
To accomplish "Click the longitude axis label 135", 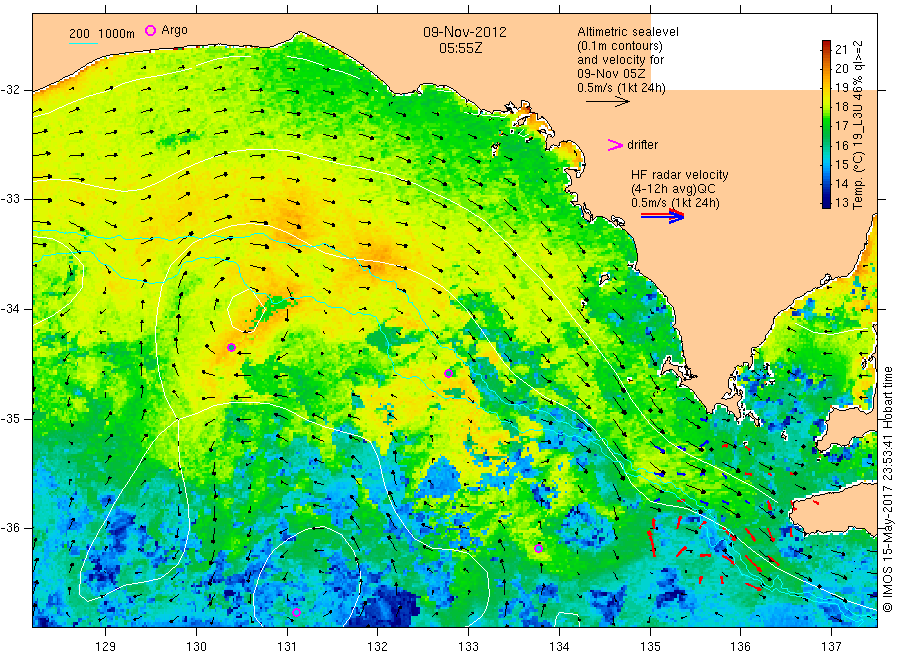I will coord(650,647).
